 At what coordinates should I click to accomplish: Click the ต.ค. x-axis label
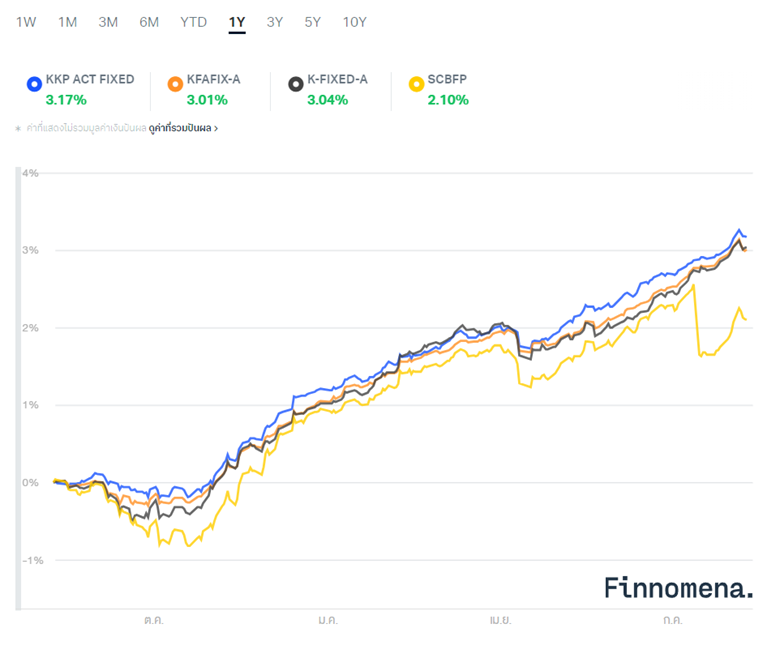pyautogui.click(x=154, y=620)
